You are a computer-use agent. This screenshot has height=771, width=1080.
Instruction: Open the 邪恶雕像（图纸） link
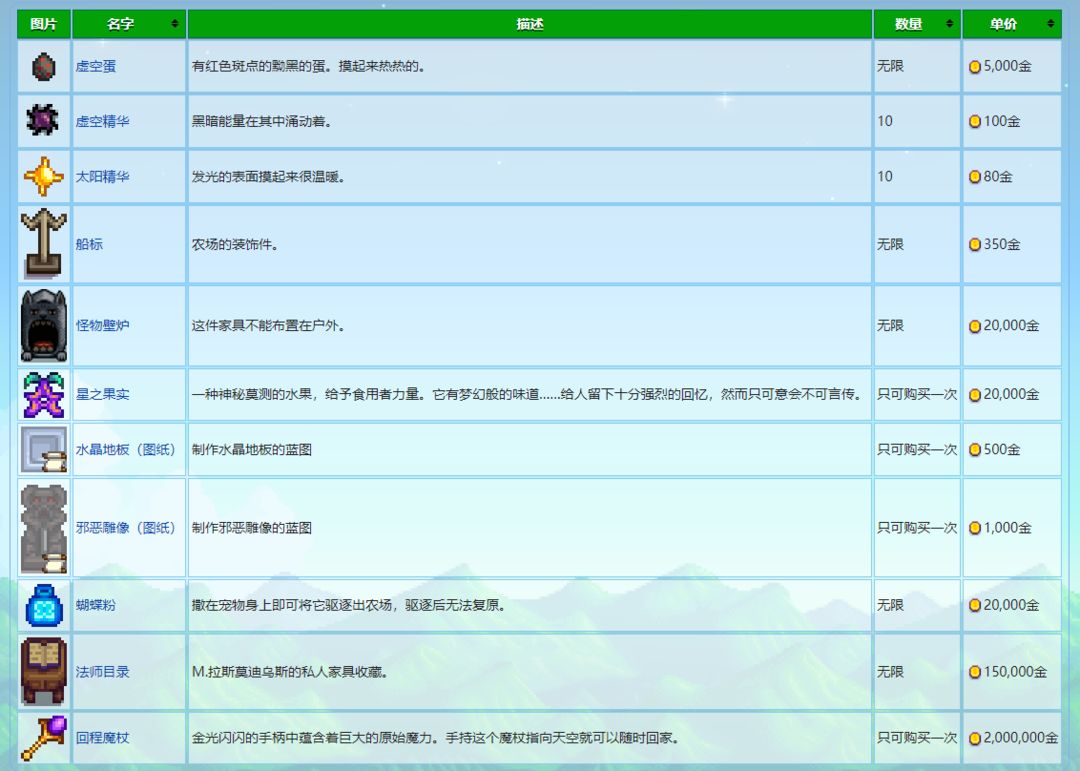126,528
